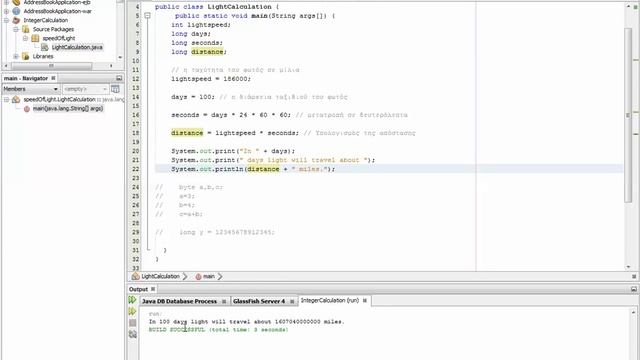Minimize the Output window panel
This screenshot has height=360, width=640.
click(633, 289)
